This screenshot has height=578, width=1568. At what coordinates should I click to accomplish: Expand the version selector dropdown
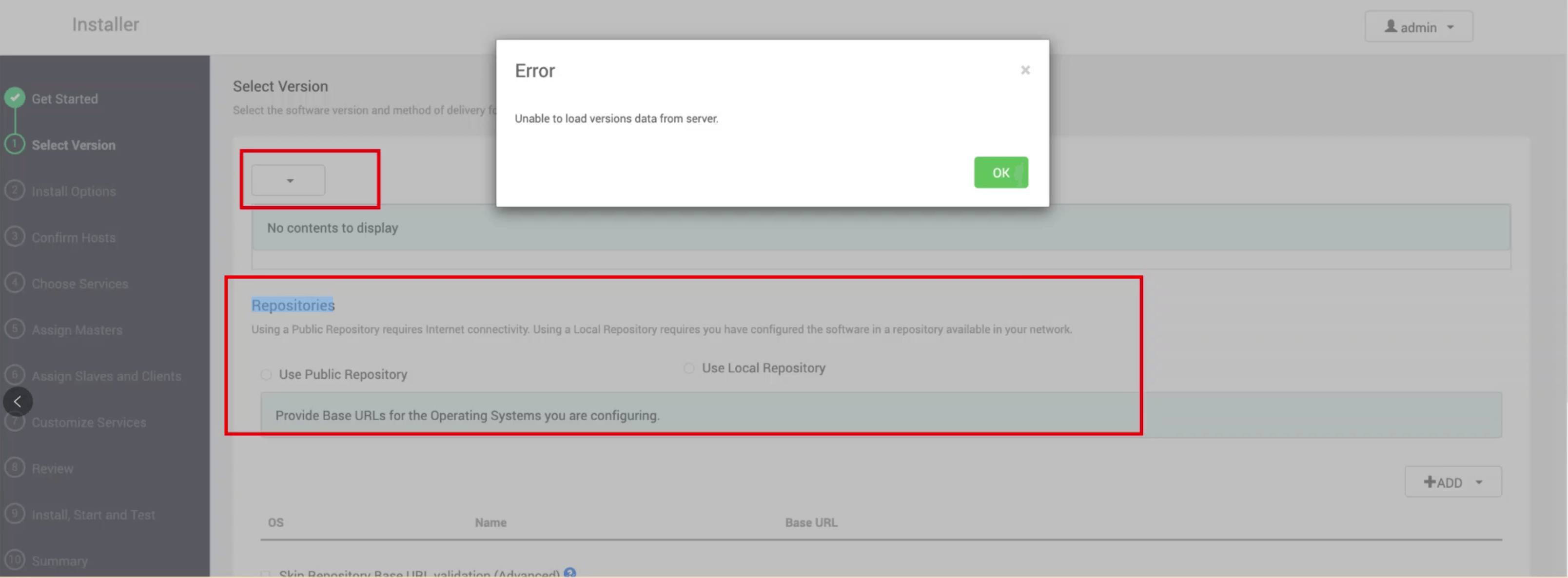click(289, 181)
